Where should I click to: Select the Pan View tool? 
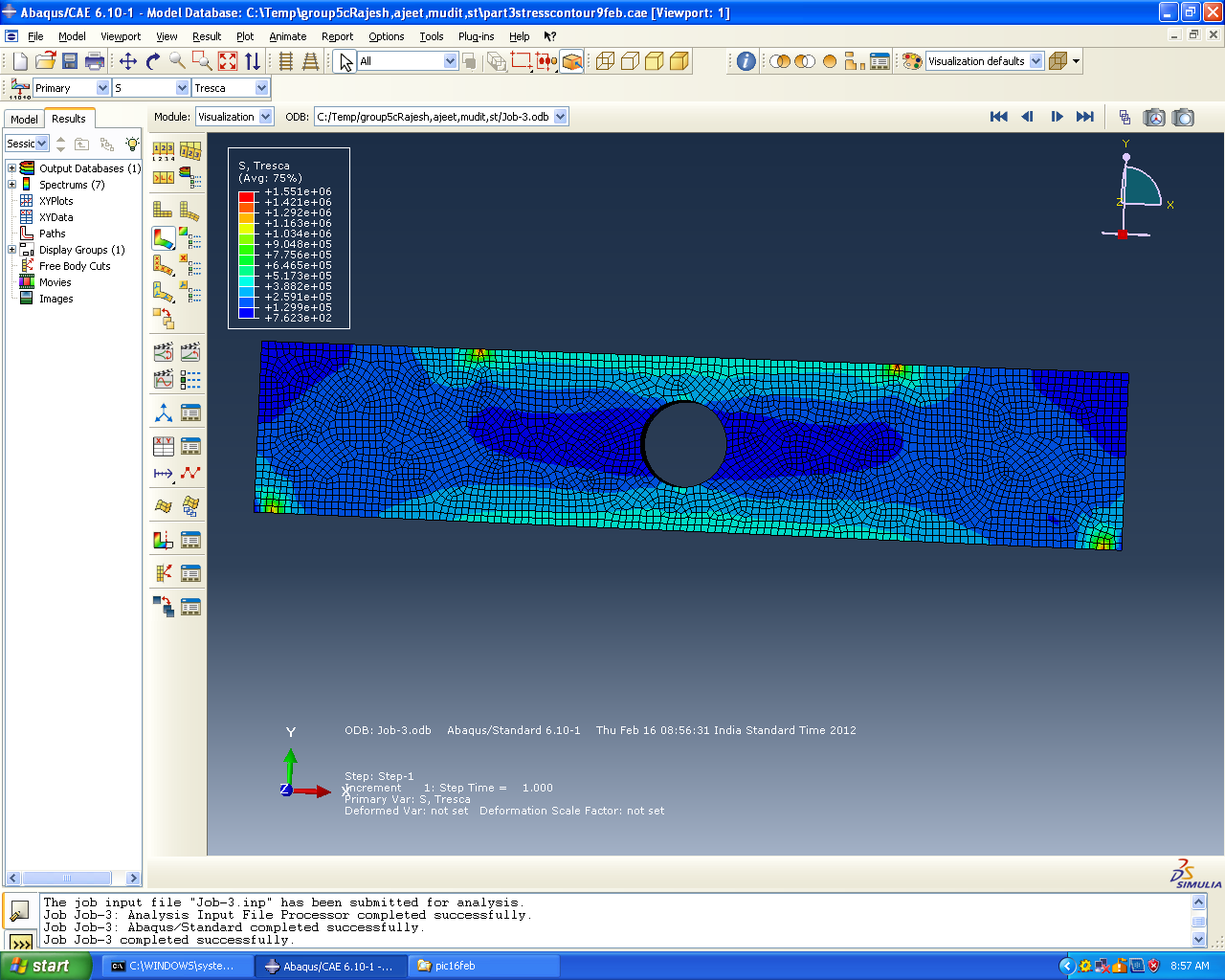click(128, 61)
